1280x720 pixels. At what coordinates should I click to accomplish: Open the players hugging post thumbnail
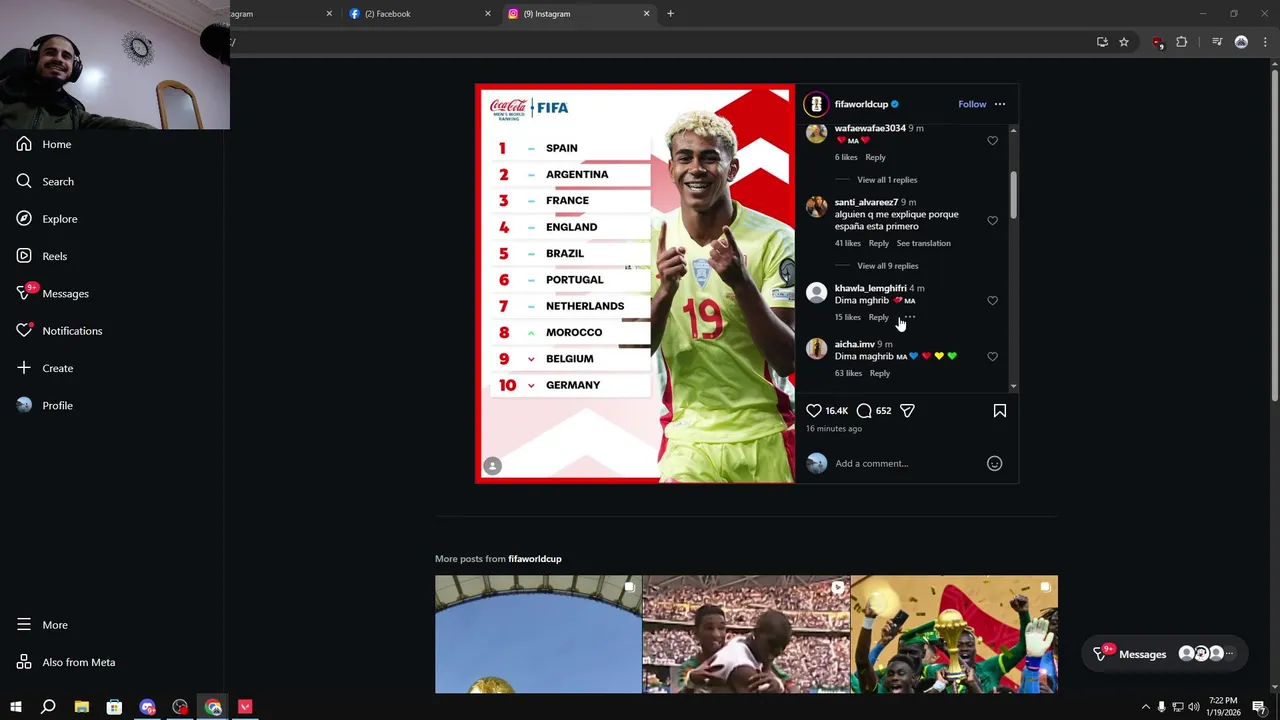746,634
